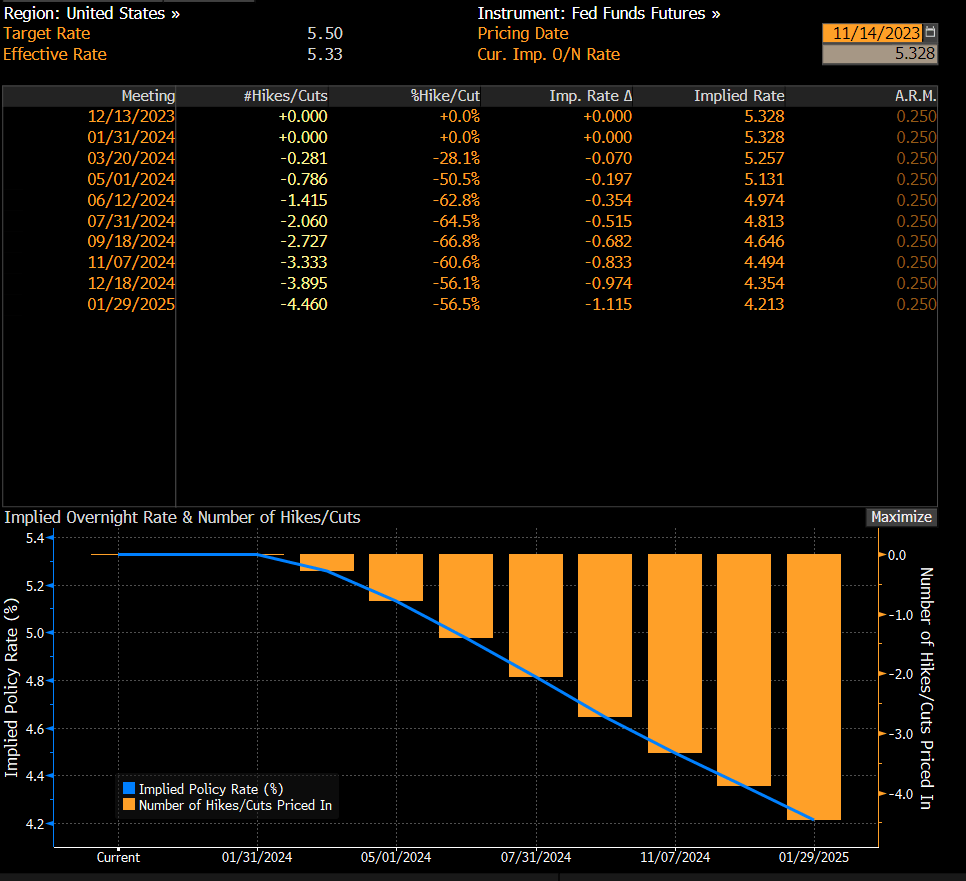Click the #Hikes/Cuts column header
Viewport: 966px width, 881px height.
(285, 96)
